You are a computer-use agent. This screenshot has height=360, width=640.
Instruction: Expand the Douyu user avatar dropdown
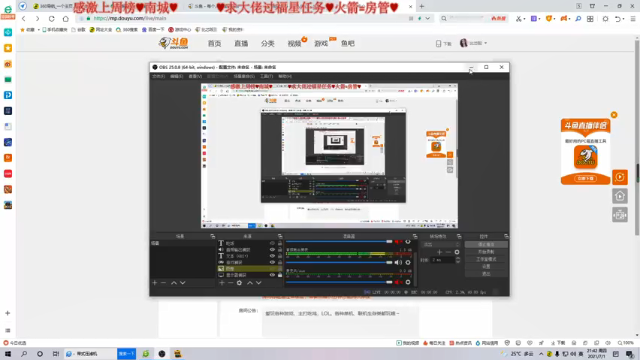tap(473, 43)
